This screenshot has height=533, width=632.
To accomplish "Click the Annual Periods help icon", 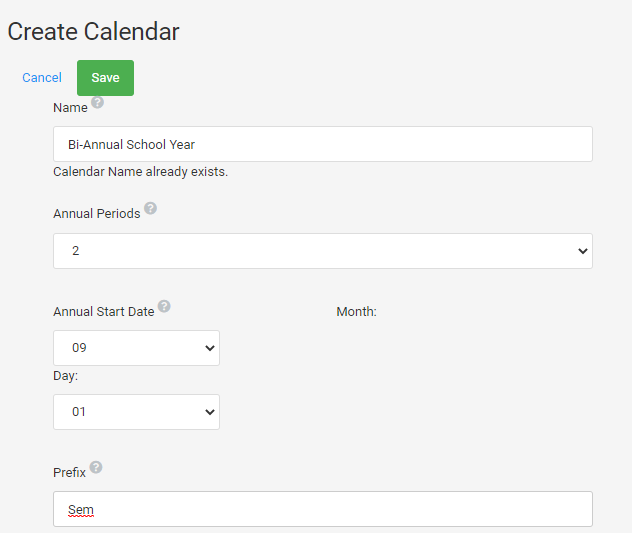I will [x=150, y=208].
